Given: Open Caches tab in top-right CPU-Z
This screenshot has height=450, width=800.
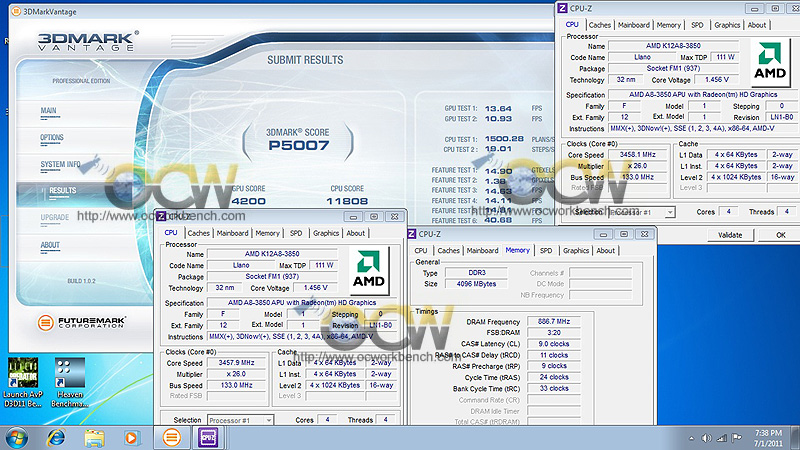Looking at the screenshot, I should pyautogui.click(x=599, y=25).
